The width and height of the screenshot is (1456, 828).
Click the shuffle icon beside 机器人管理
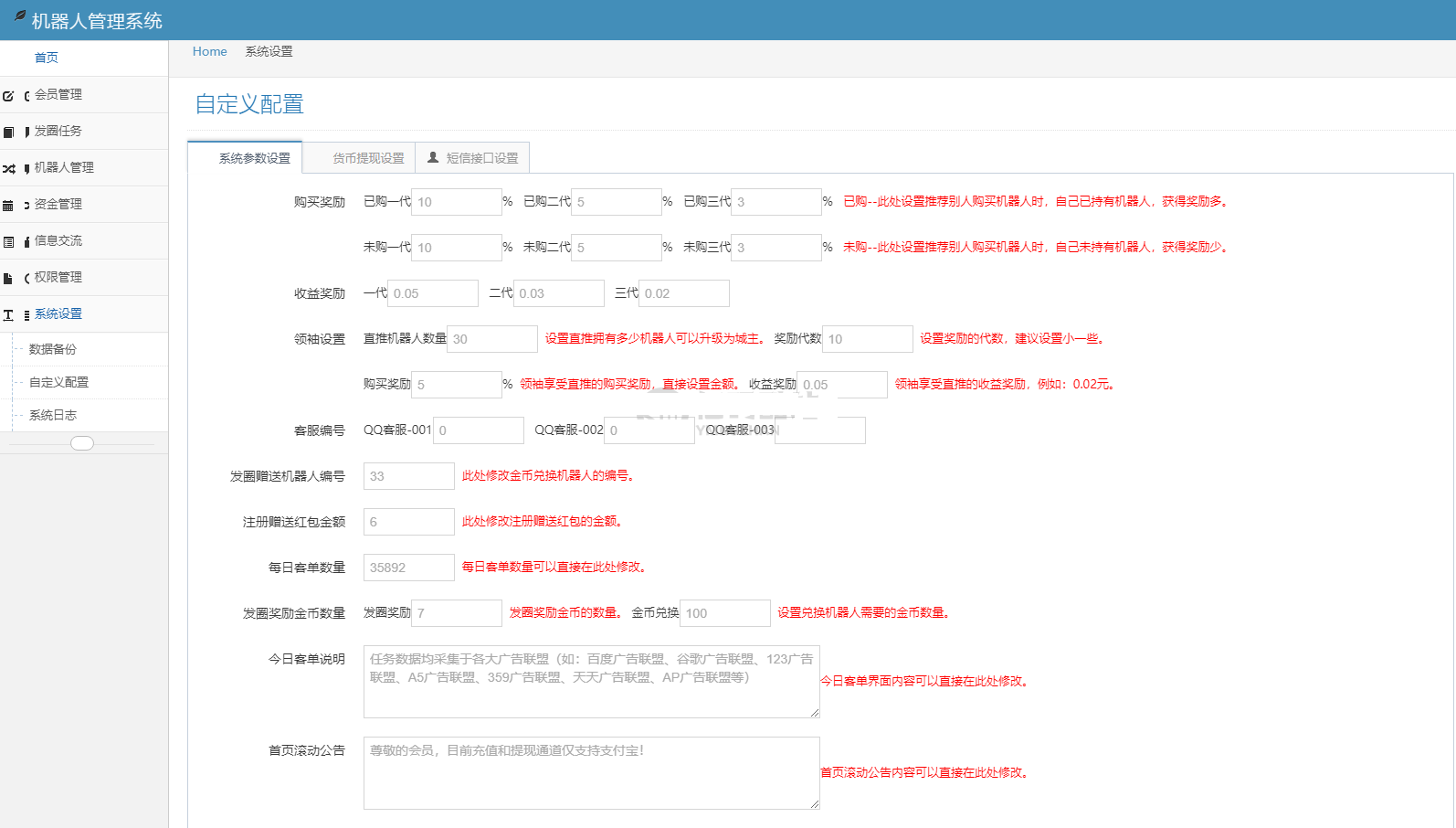pos(8,168)
